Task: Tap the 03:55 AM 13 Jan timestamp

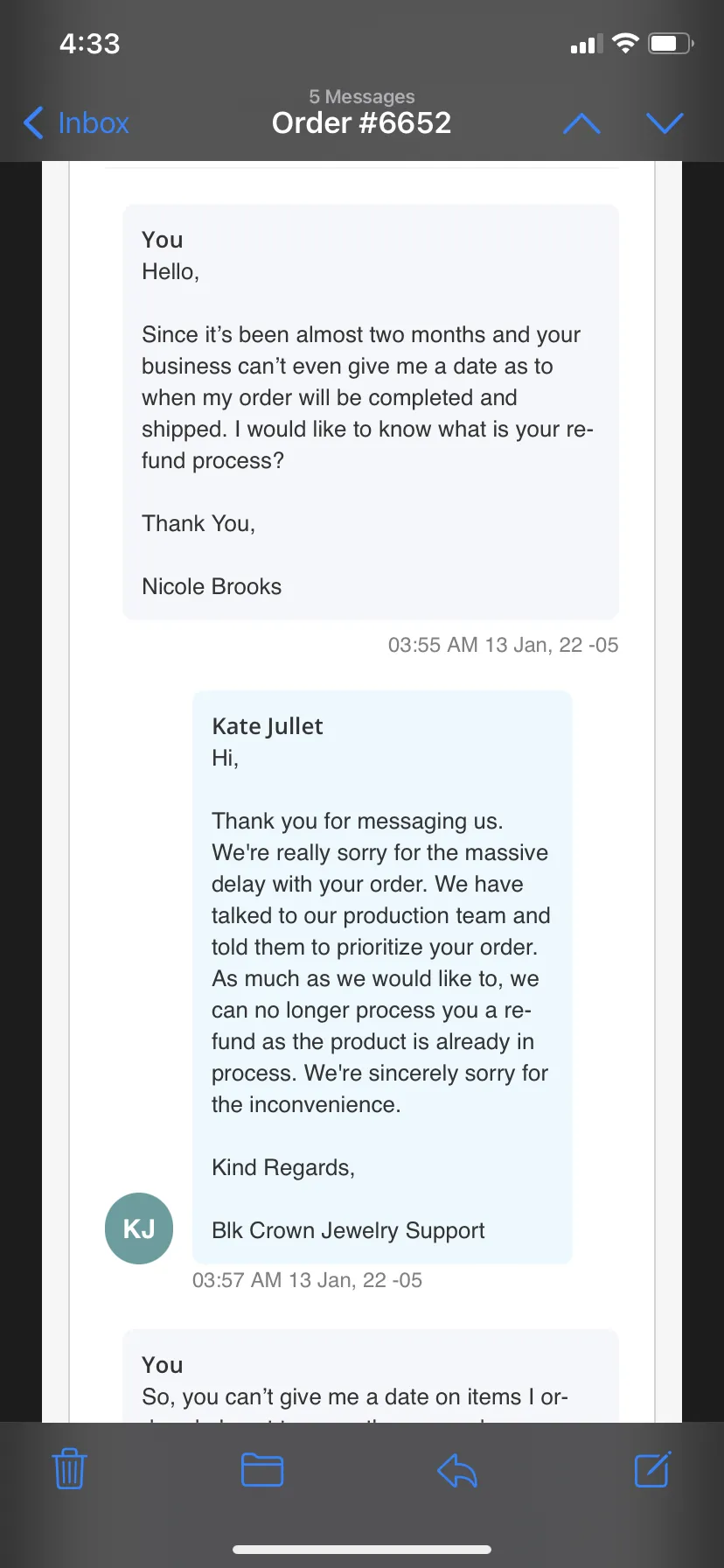Action: 503,645
